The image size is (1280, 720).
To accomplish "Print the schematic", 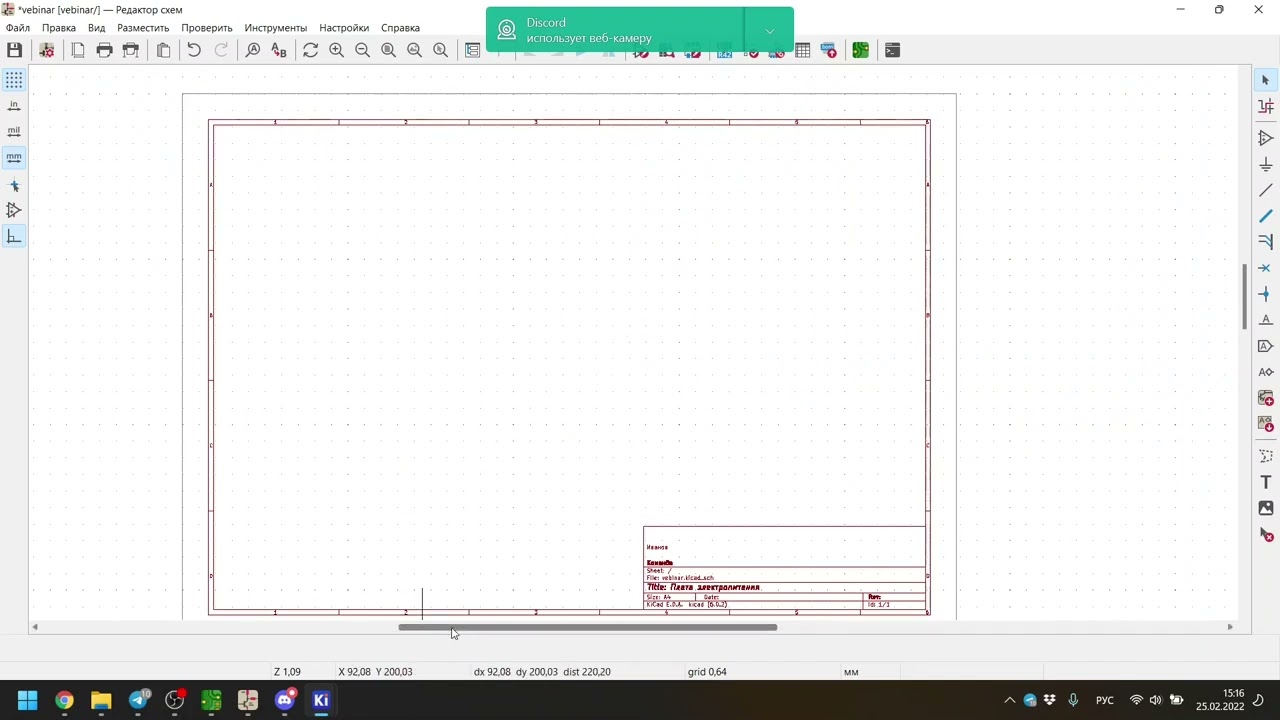I will pos(104,50).
